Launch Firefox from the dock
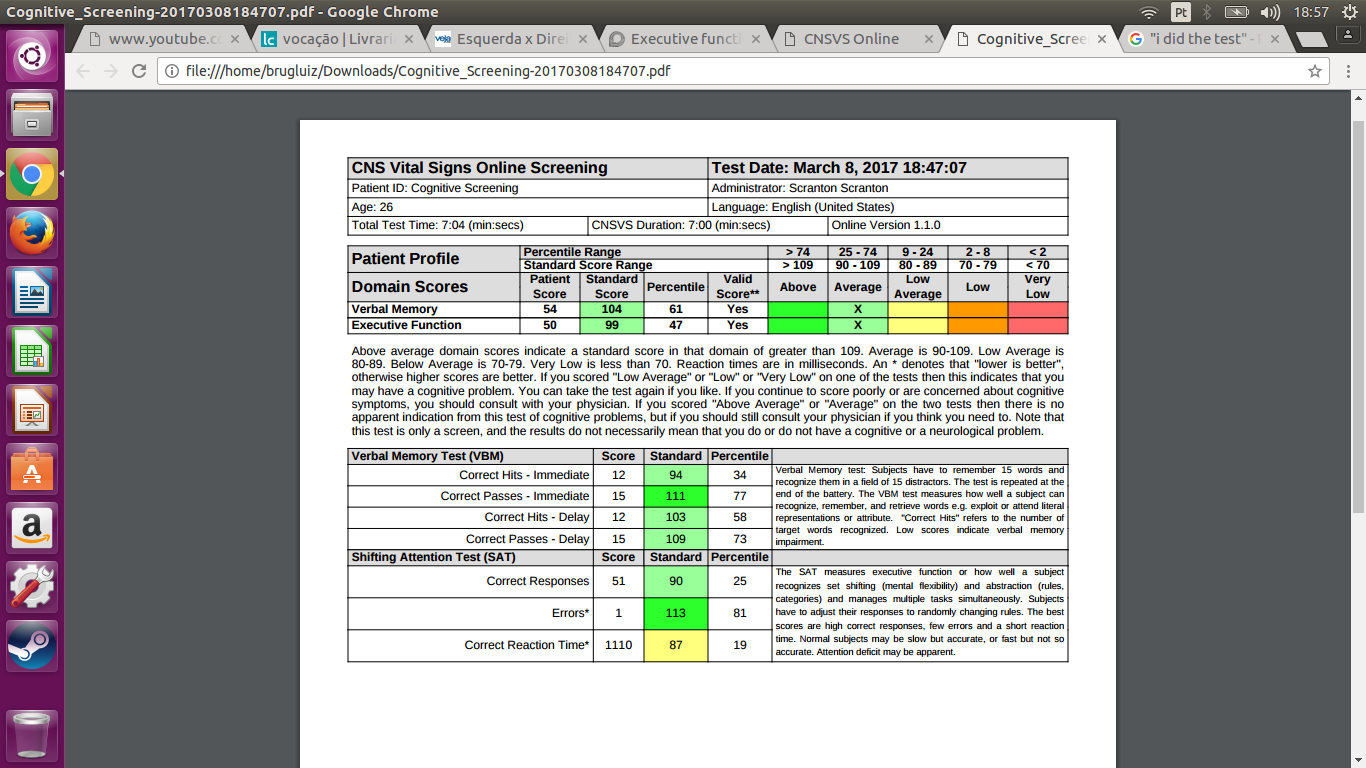 pos(32,233)
